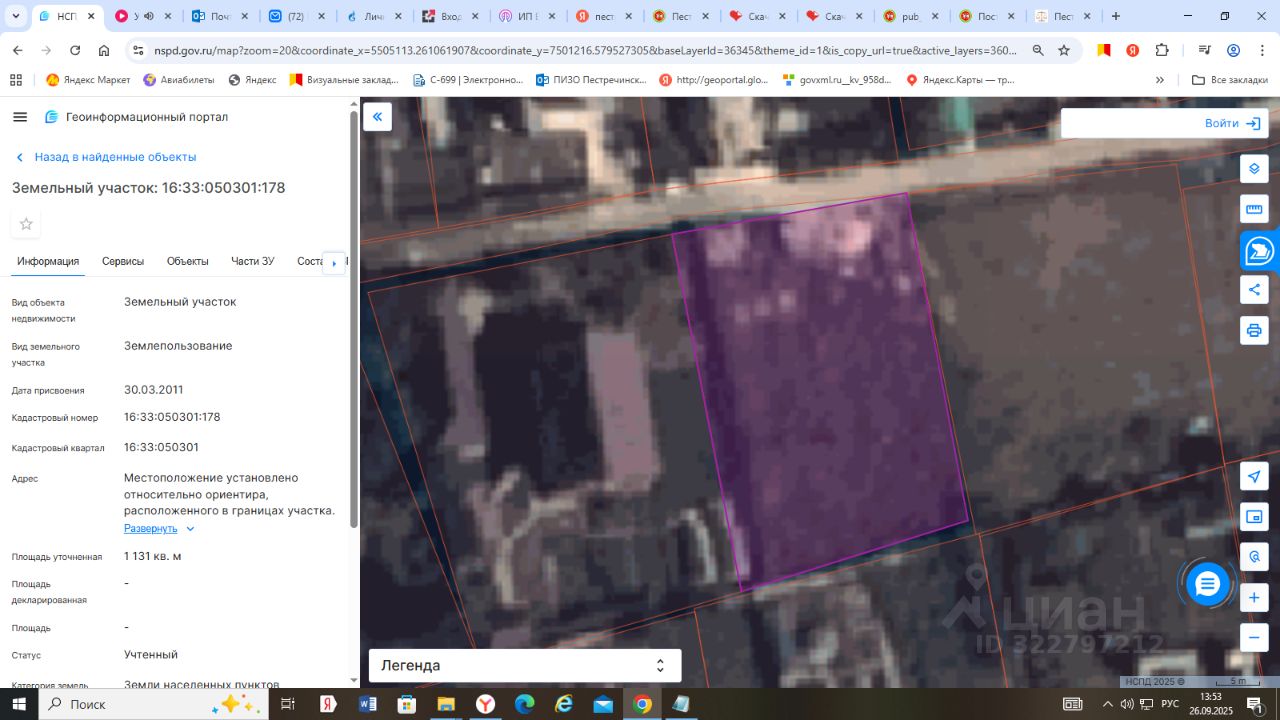Open the Части ЗУ tab

click(252, 261)
